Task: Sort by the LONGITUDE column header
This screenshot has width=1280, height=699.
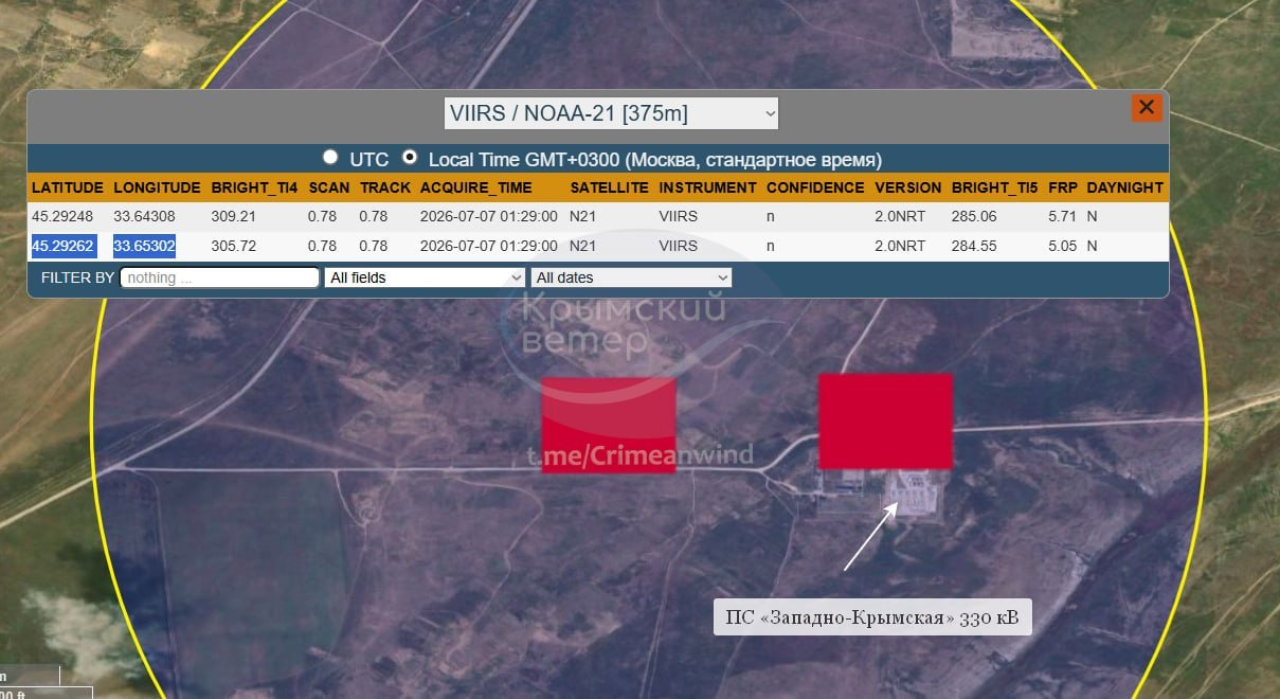Action: (x=157, y=187)
